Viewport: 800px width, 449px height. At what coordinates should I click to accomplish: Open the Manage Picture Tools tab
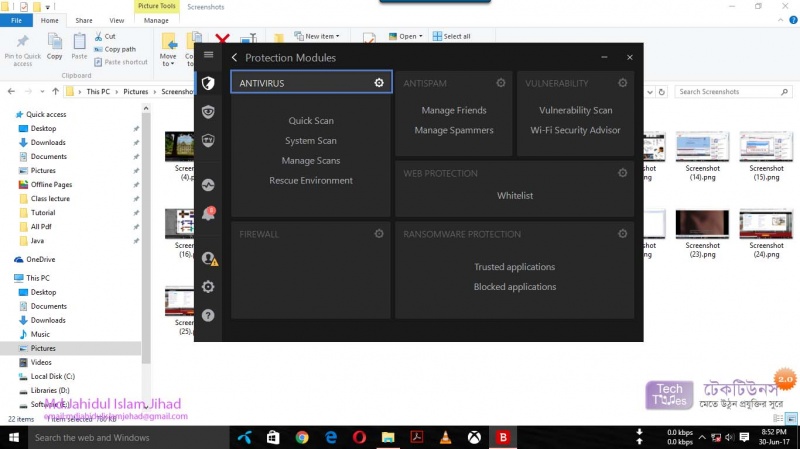tap(156, 20)
